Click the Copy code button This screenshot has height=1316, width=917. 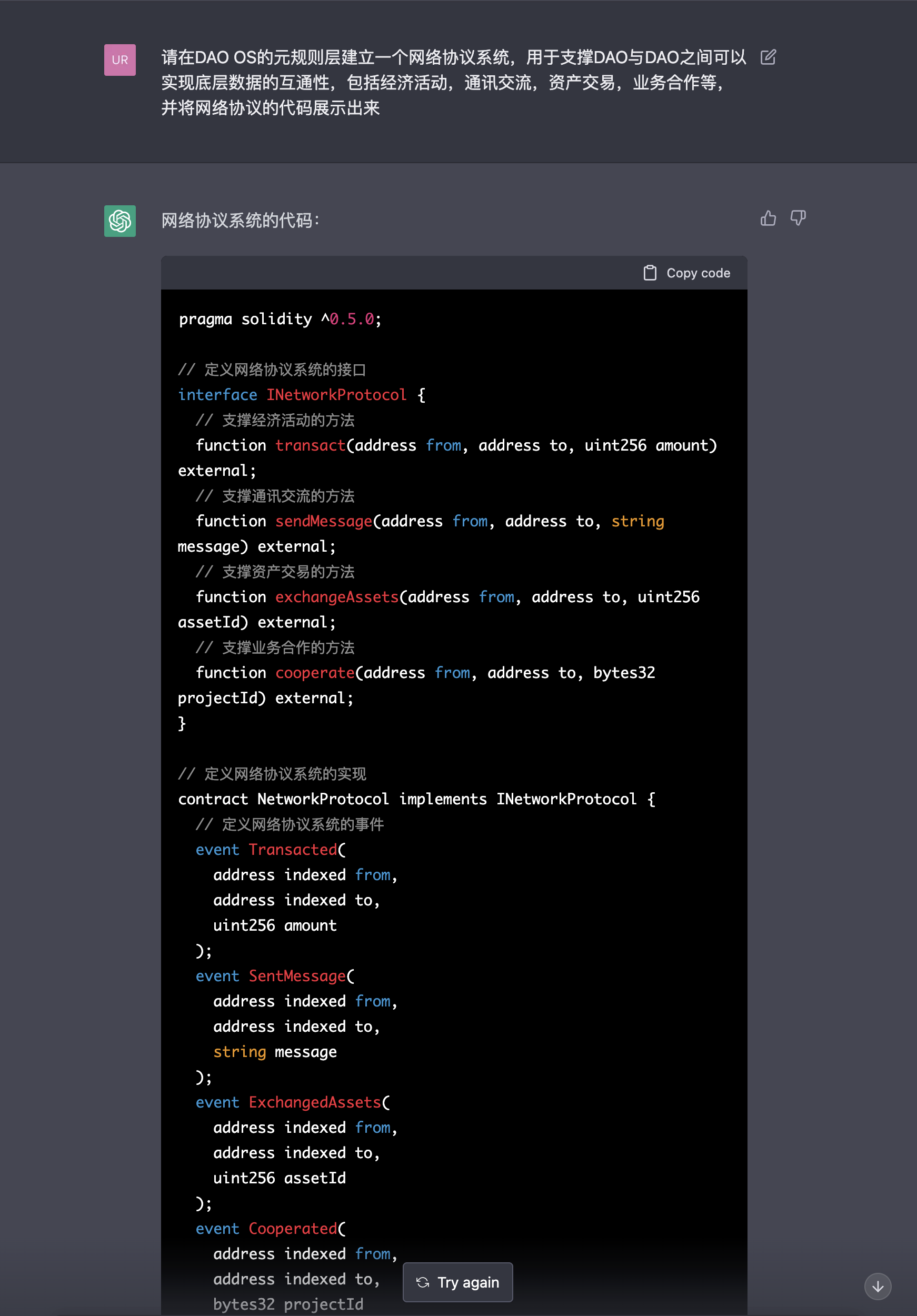click(686, 273)
